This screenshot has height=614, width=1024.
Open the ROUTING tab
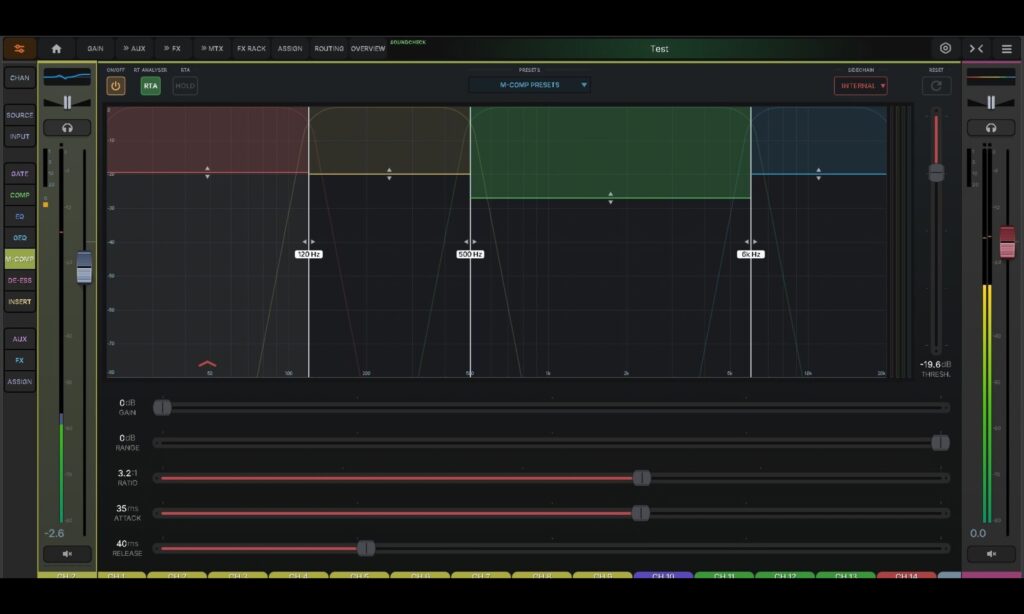[328, 49]
